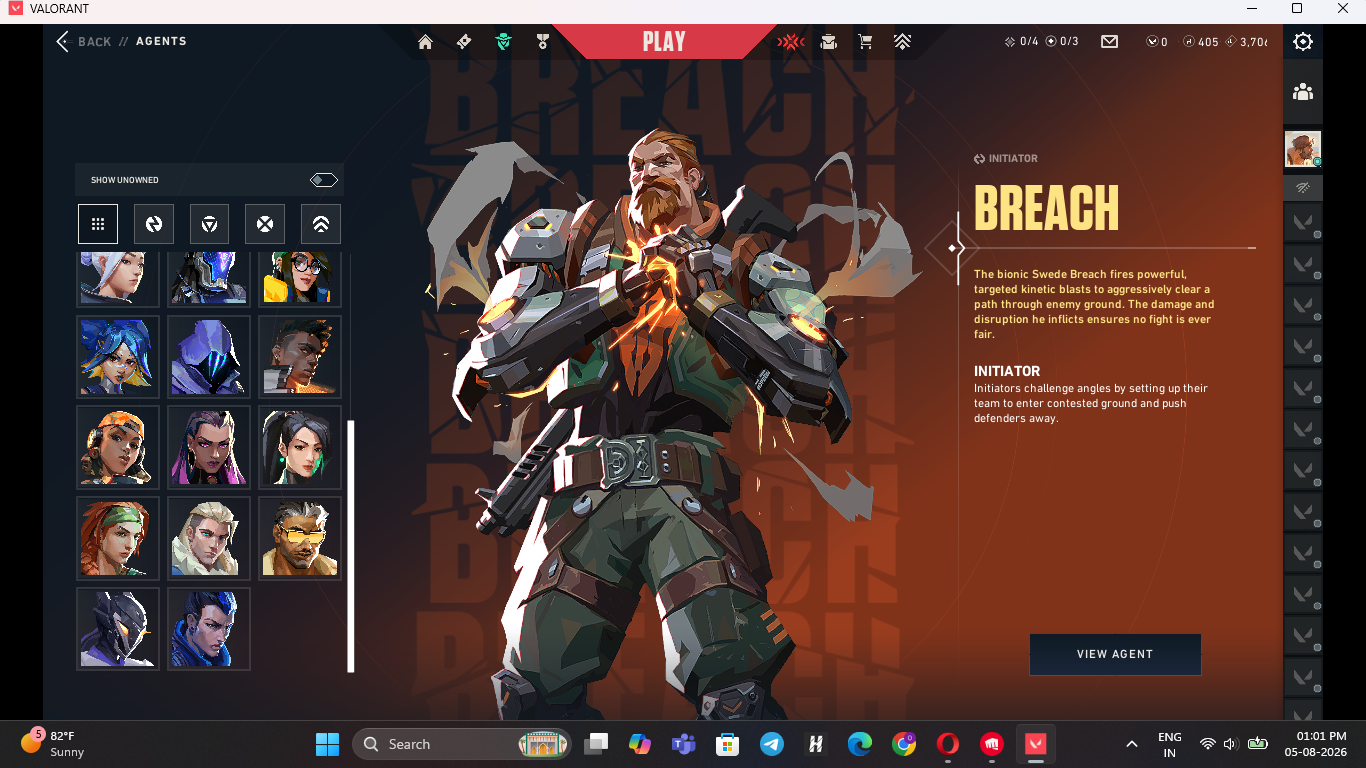Image resolution: width=1366 pixels, height=768 pixels.
Task: Open the ticket-shaped Battlepass icon
Action: (464, 42)
